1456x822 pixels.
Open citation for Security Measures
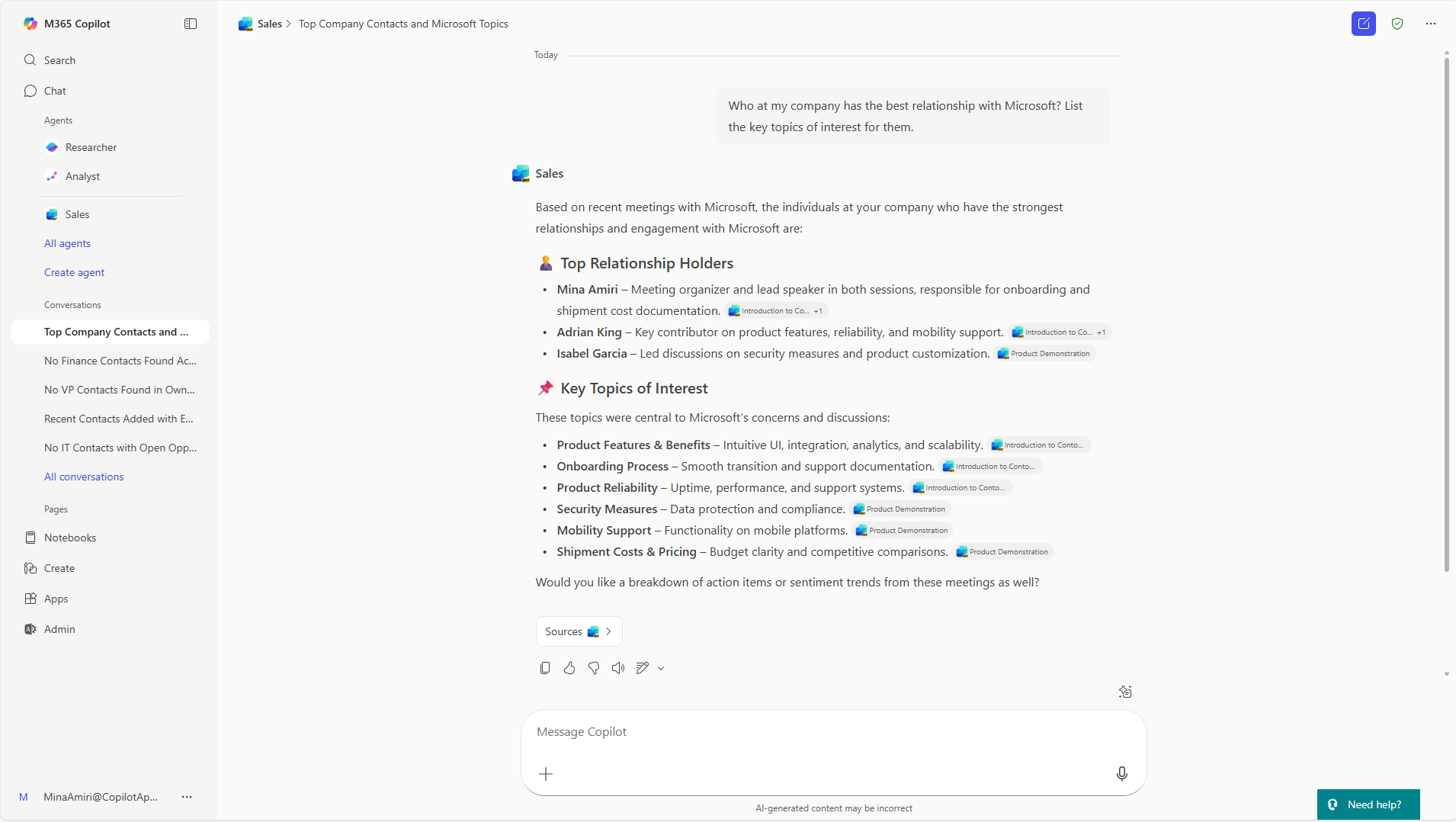pyautogui.click(x=900, y=509)
